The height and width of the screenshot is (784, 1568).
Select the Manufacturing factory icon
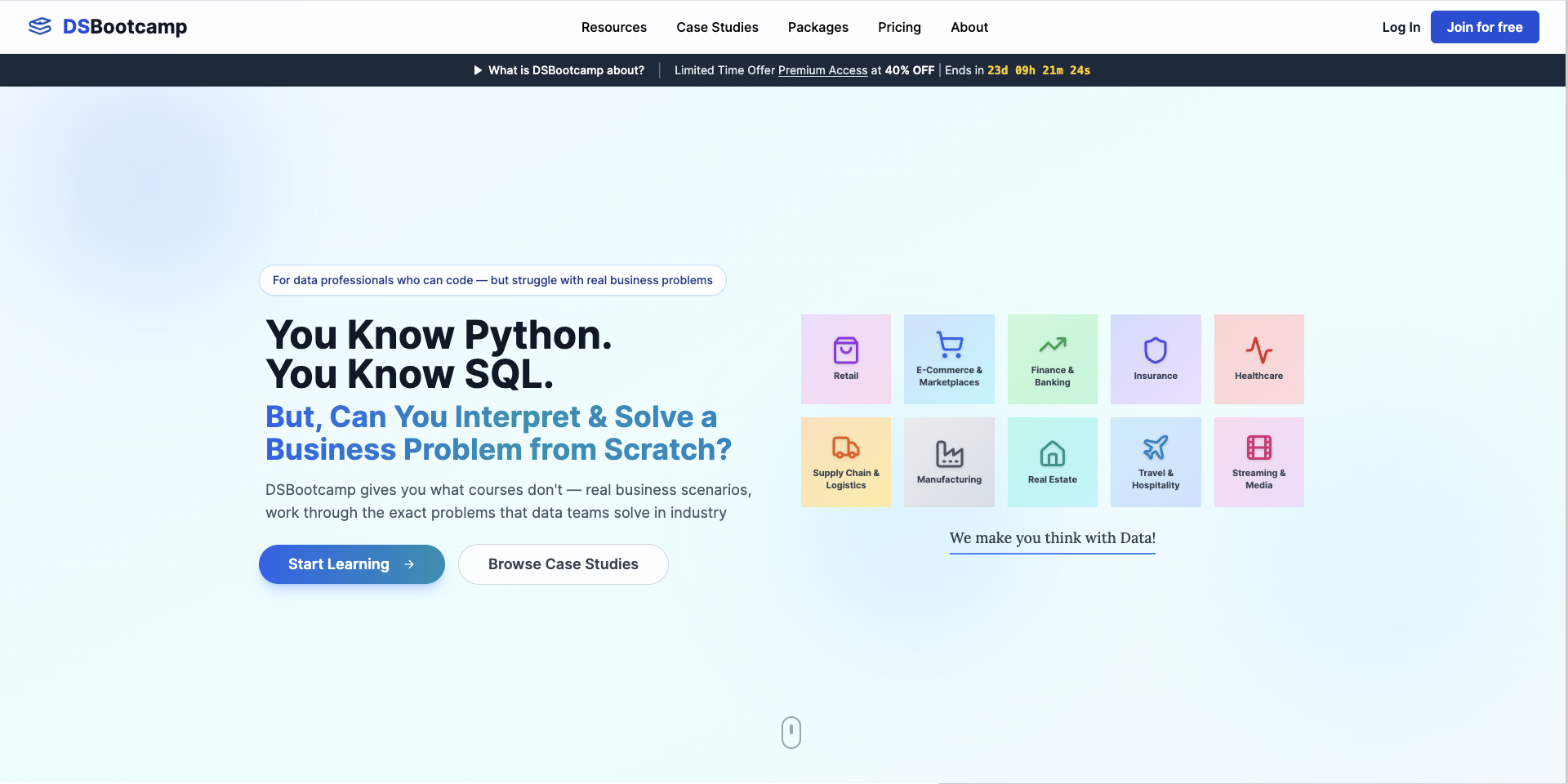pos(949,453)
